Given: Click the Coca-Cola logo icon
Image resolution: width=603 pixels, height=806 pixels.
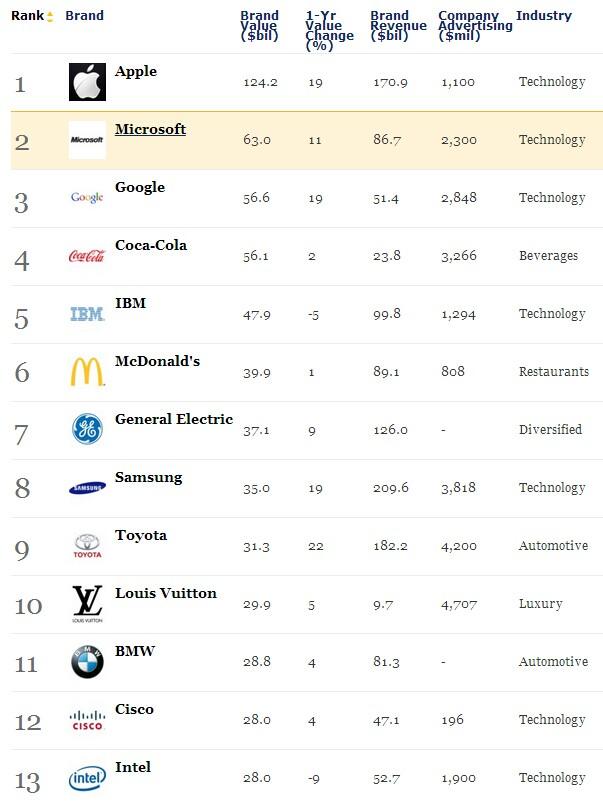Looking at the screenshot, I should pyautogui.click(x=87, y=256).
